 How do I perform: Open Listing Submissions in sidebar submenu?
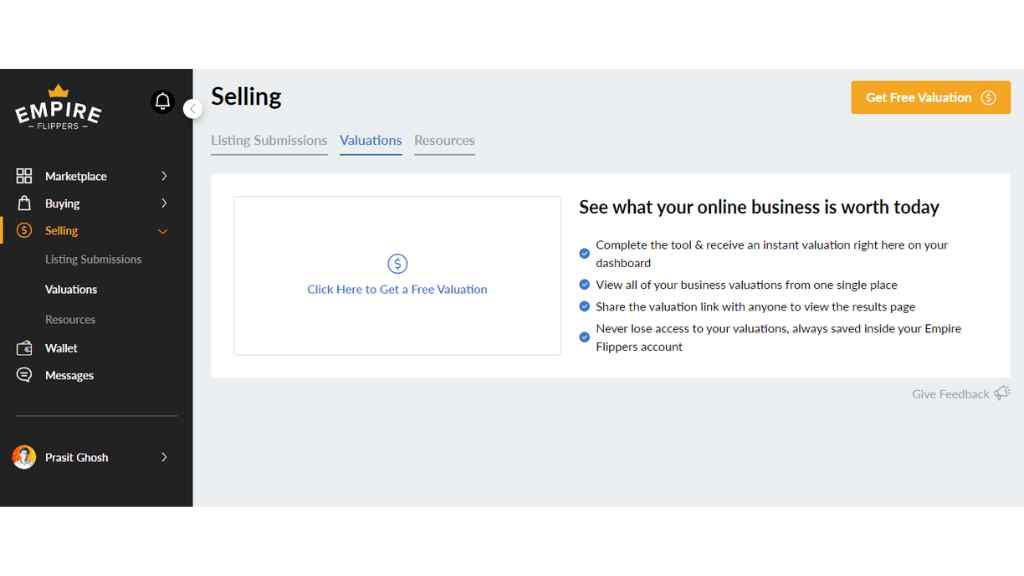[x=93, y=259]
